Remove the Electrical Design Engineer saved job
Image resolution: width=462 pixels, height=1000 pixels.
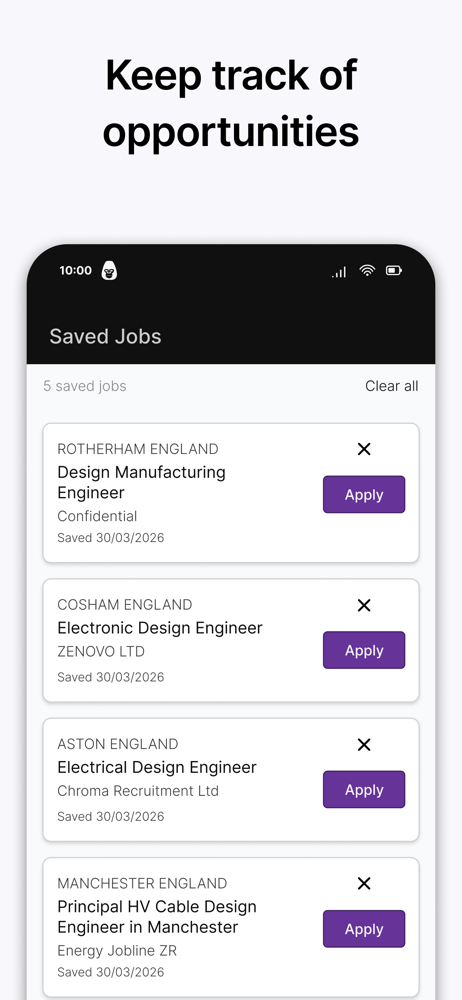(x=364, y=744)
